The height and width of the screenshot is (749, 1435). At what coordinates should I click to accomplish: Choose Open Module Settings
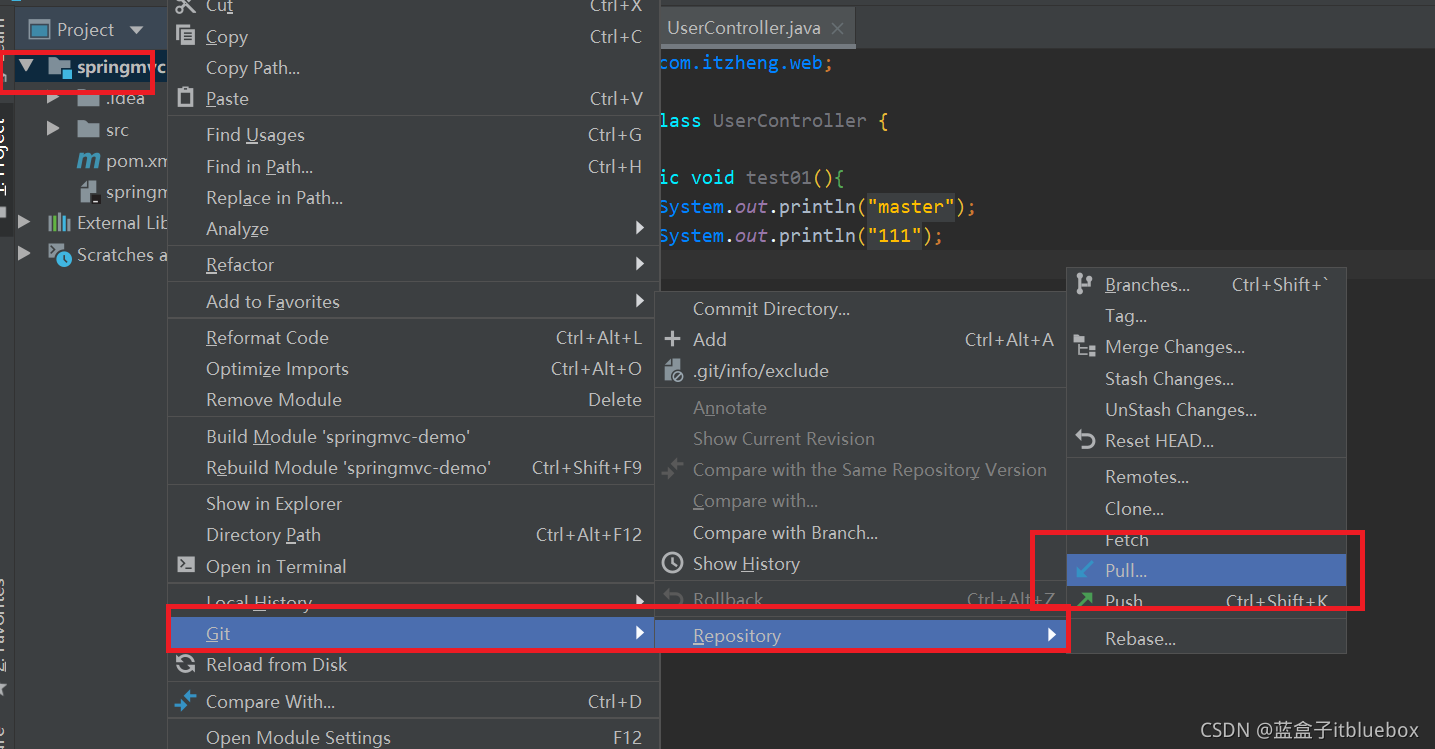coord(413,738)
